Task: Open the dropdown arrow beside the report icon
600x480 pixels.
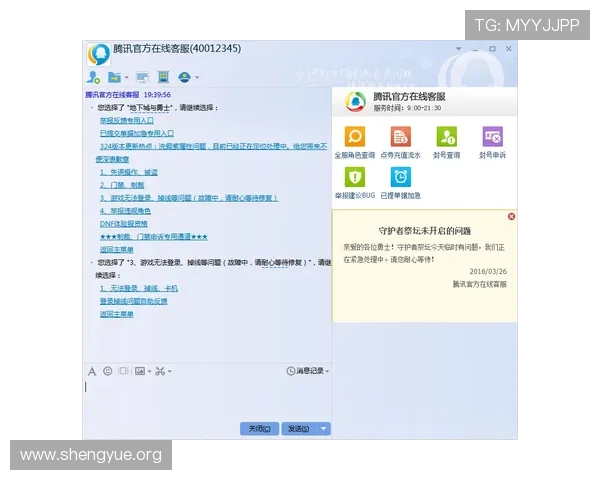Action: pyautogui.click(x=197, y=78)
